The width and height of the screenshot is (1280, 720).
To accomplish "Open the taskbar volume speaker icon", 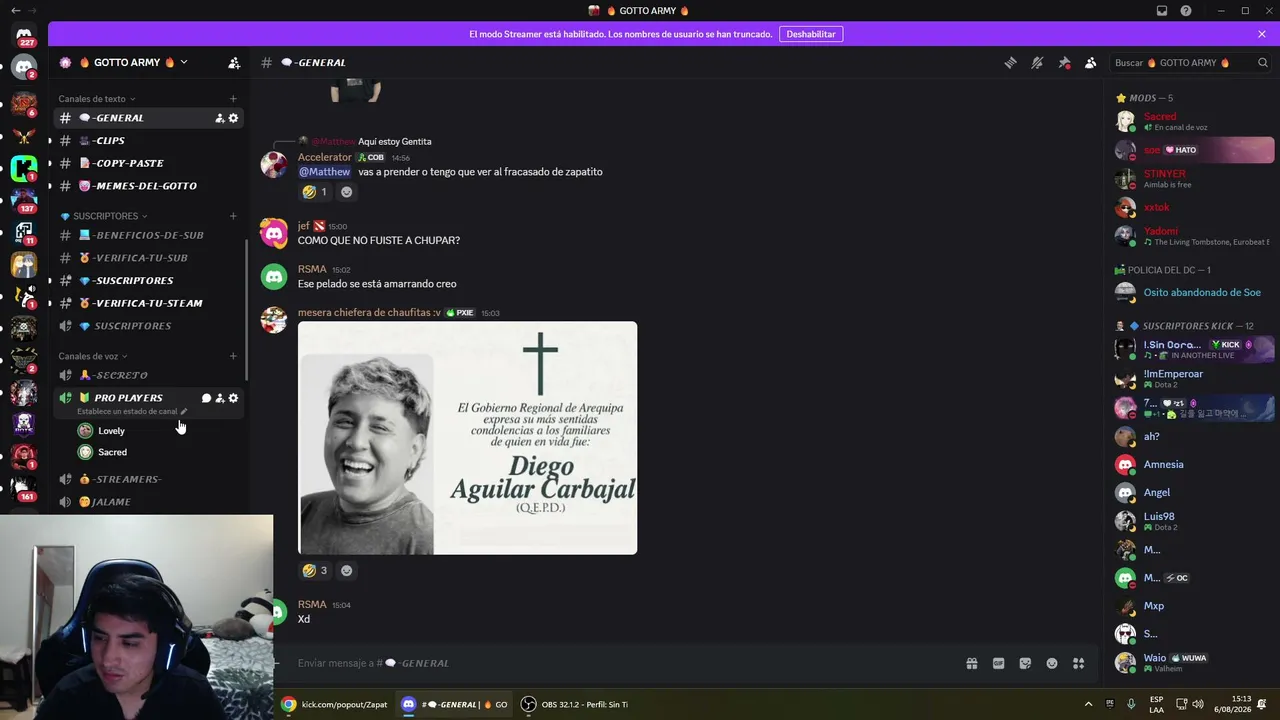I will click(x=1198, y=704).
